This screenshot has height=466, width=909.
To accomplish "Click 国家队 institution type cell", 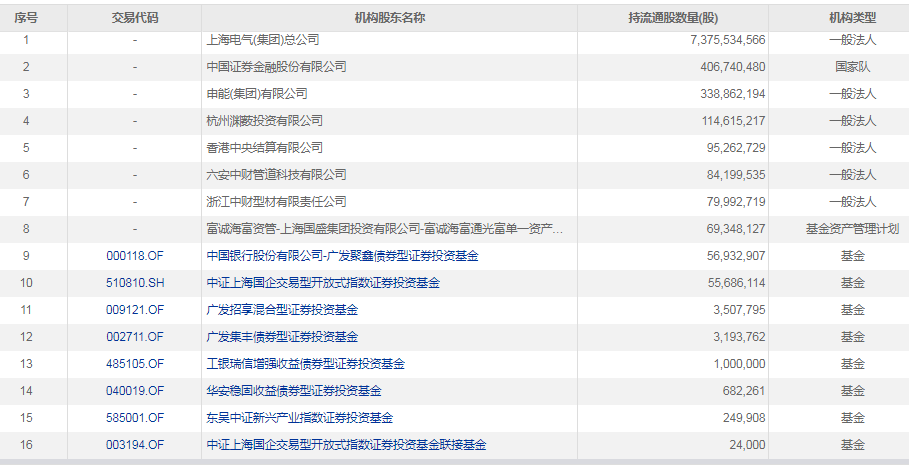I will point(852,67).
